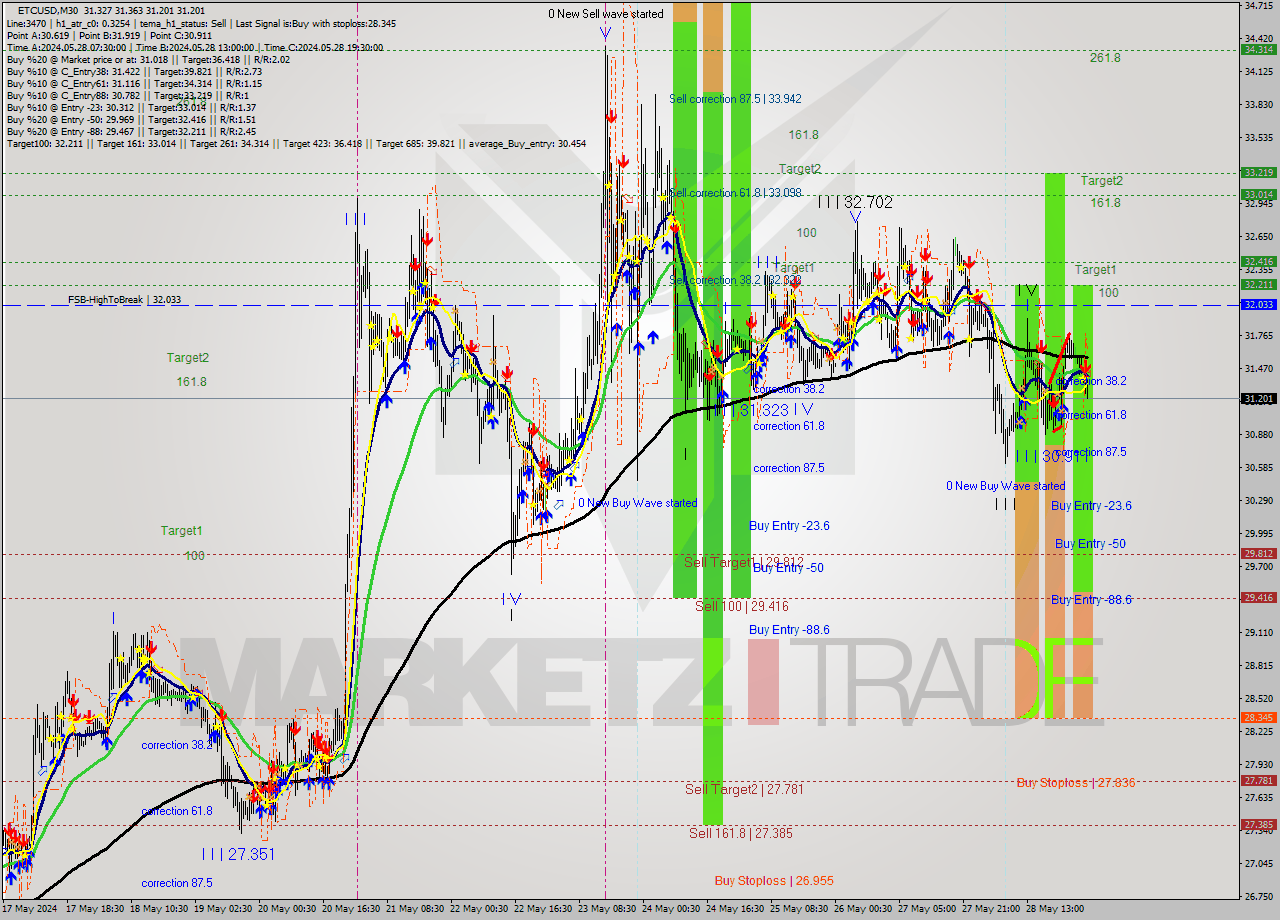Click the '| | | 27.351' swing low label
The height and width of the screenshot is (920, 1280).
(238, 854)
